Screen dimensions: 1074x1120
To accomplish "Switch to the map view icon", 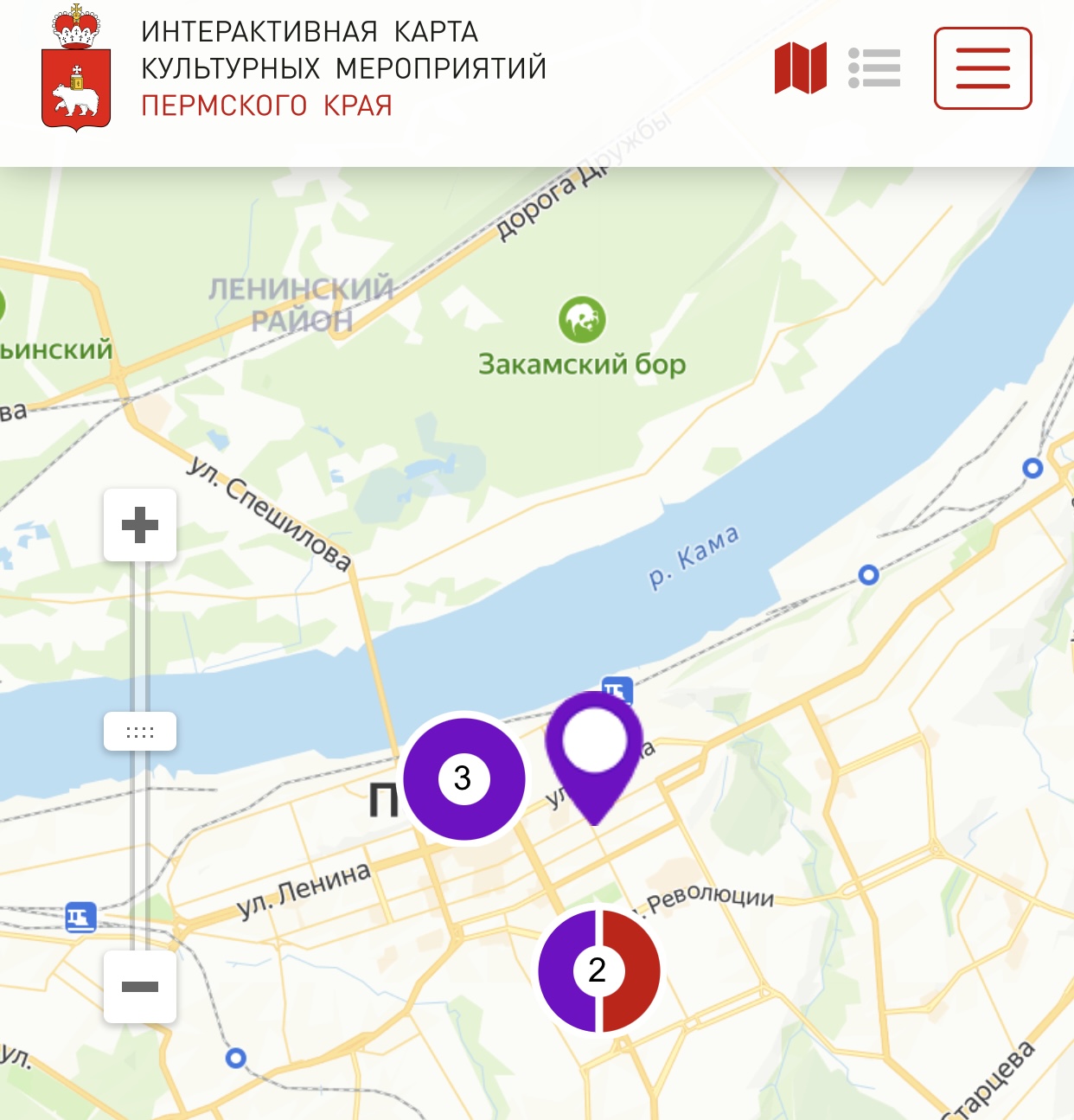I will point(801,67).
